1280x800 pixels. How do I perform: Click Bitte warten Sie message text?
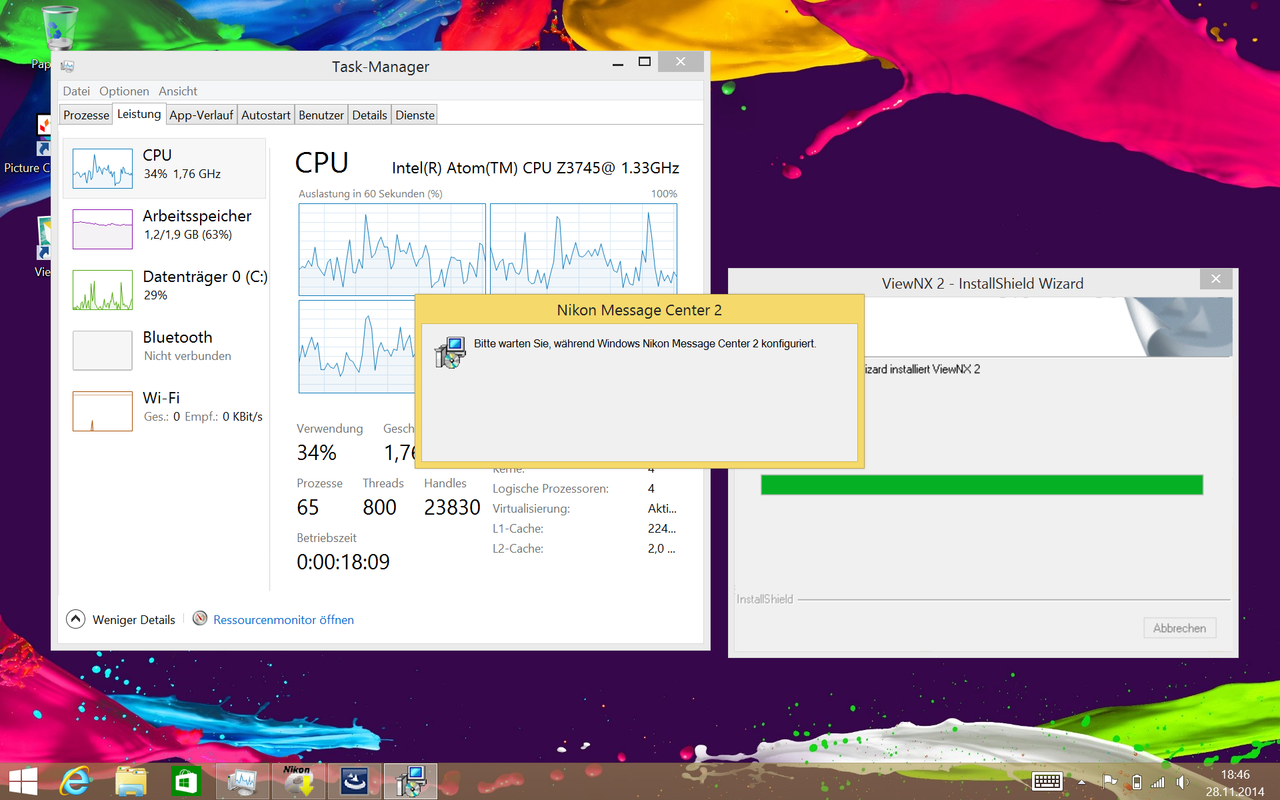(645, 344)
